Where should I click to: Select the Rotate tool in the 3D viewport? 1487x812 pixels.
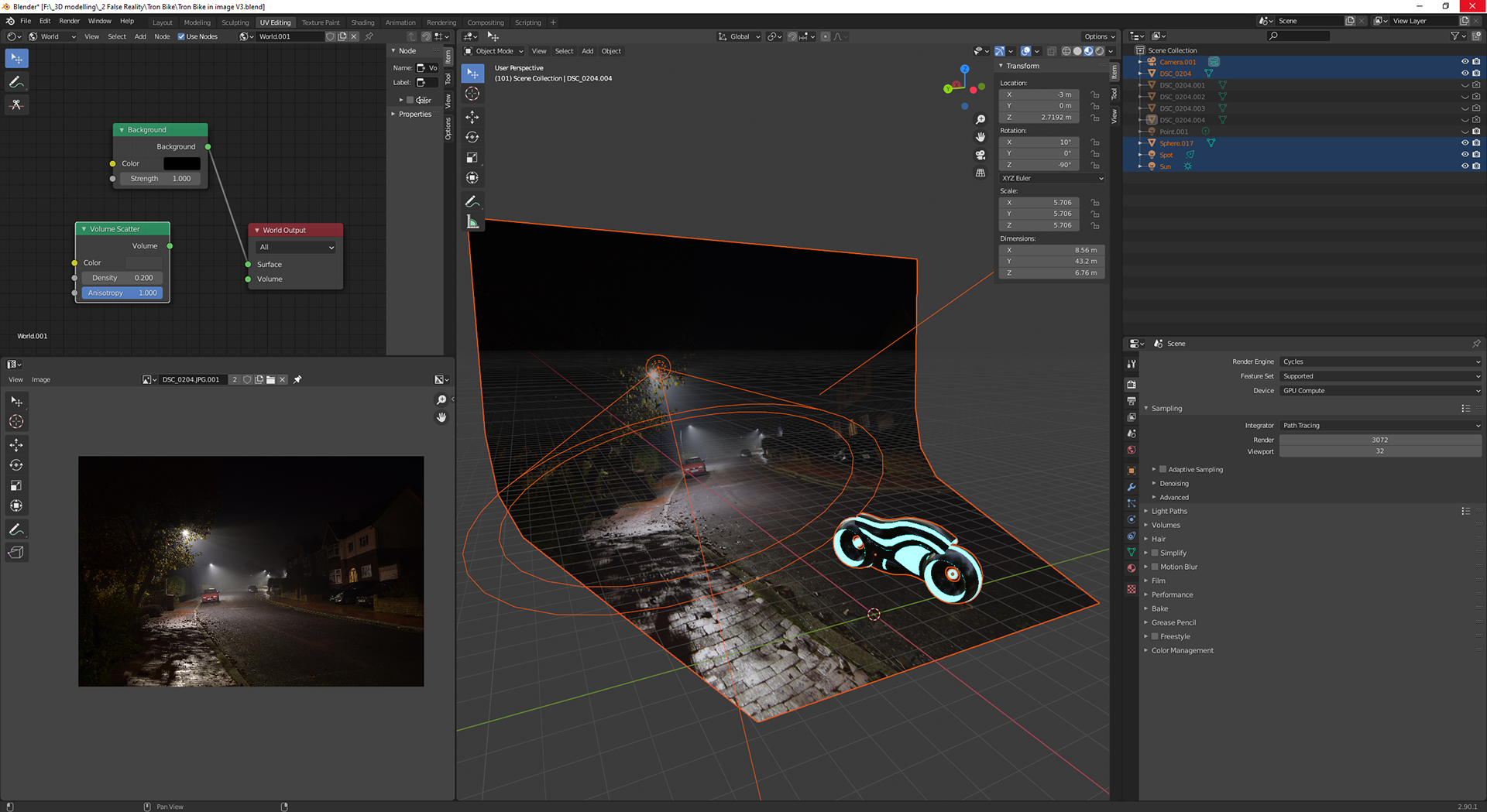click(472, 137)
